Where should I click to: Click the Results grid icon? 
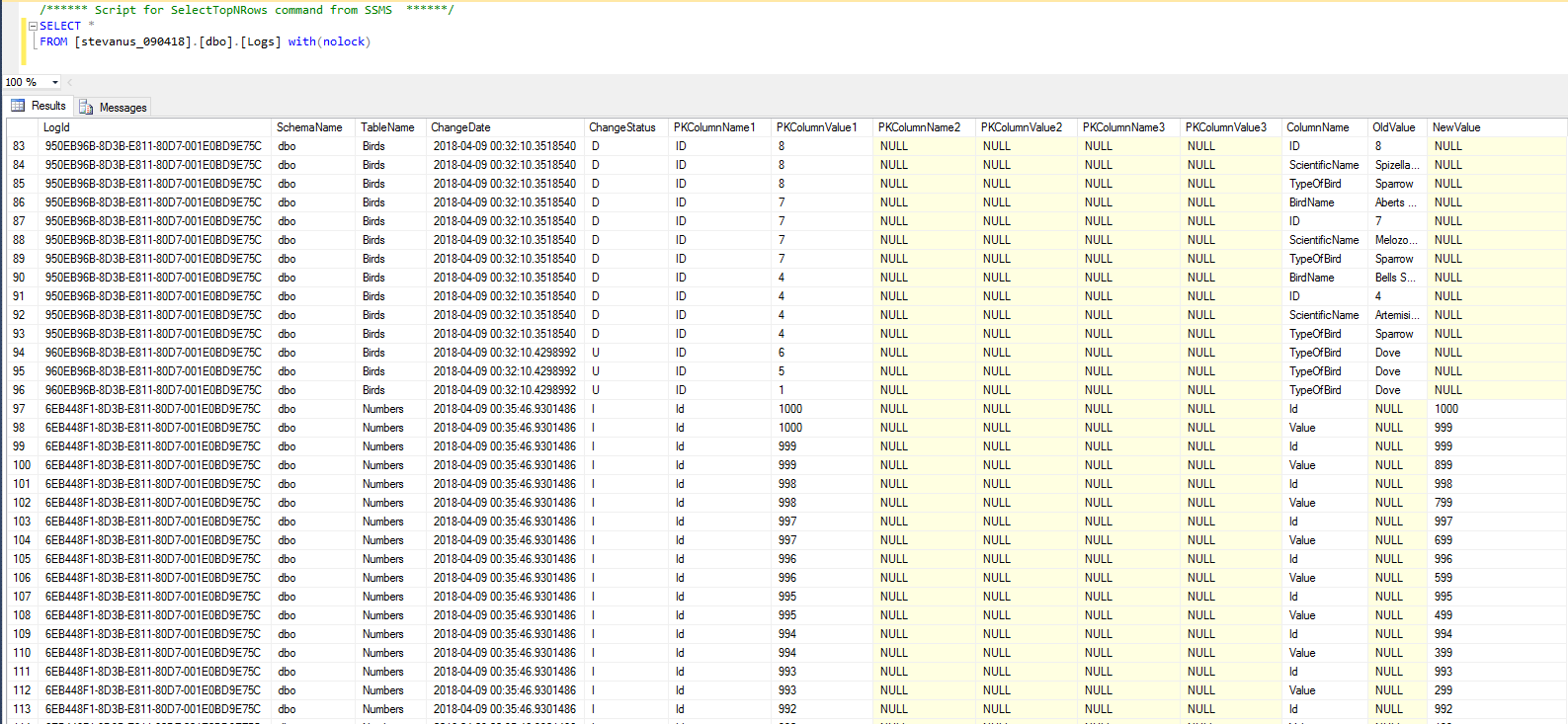[x=18, y=106]
